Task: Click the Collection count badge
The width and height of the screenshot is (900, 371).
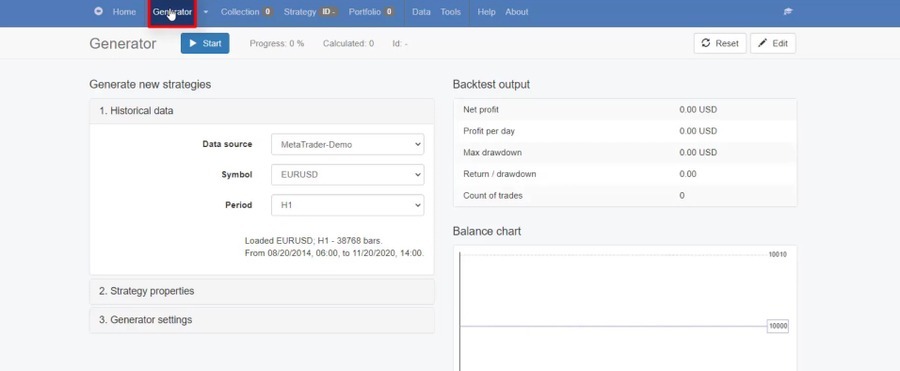Action: [267, 11]
